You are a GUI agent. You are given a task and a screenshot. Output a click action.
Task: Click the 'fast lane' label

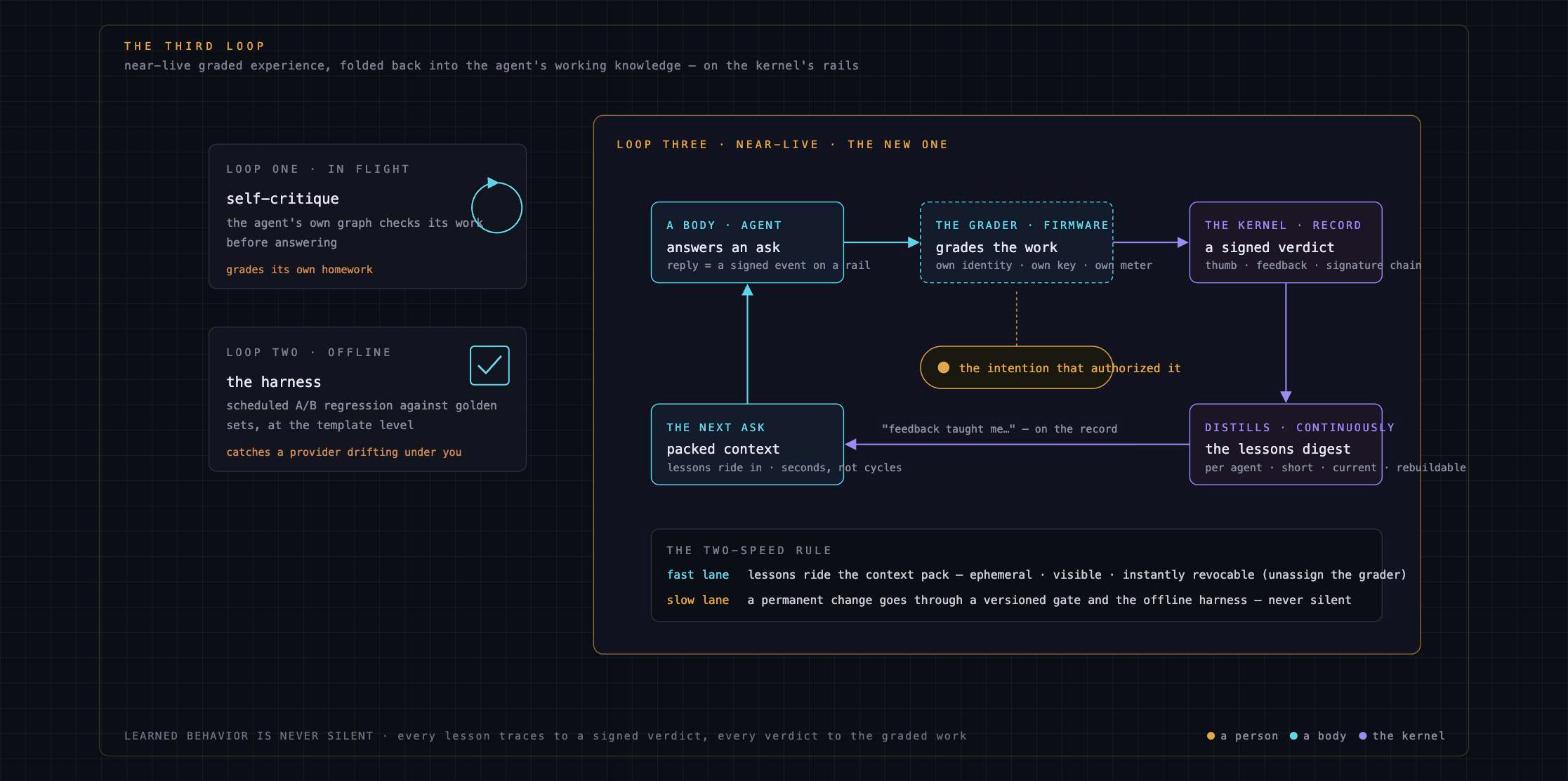coord(698,575)
